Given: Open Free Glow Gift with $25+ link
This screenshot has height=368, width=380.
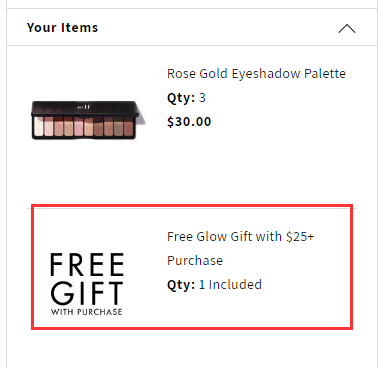Looking at the screenshot, I should [240, 248].
